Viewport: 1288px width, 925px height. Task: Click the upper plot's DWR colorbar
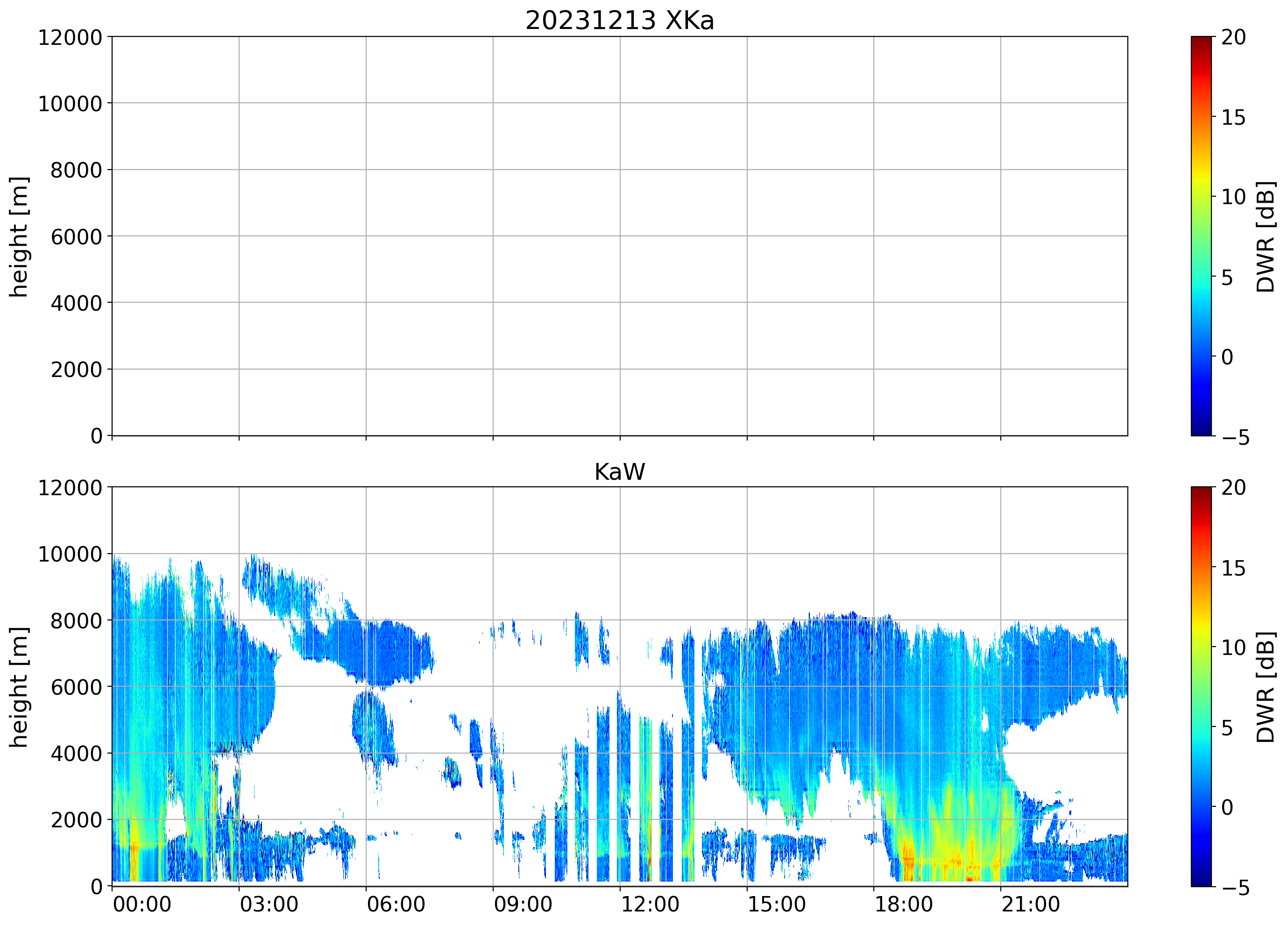coord(1201,236)
